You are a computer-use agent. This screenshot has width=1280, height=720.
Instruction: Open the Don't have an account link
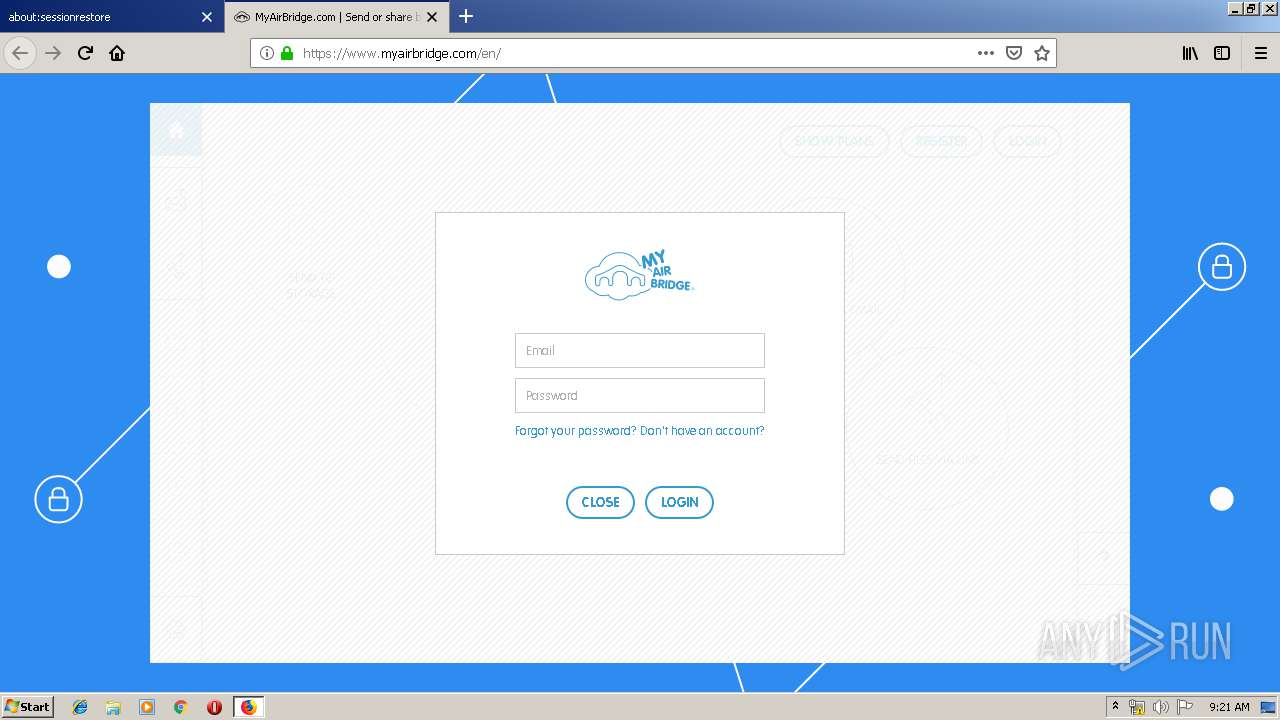(702, 431)
